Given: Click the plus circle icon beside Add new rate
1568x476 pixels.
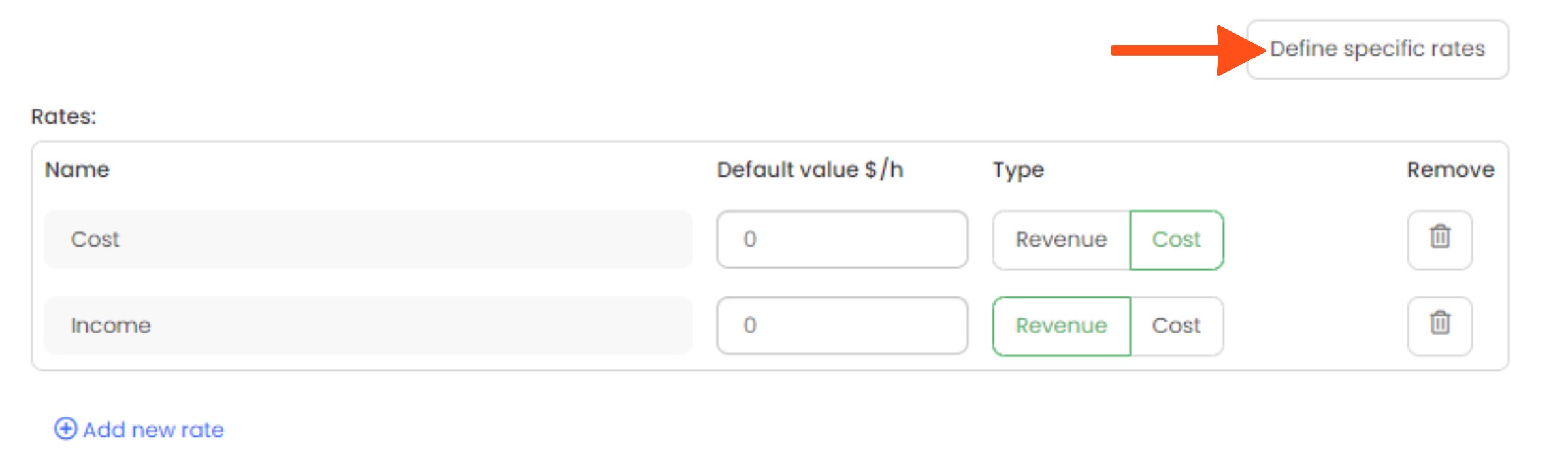Looking at the screenshot, I should (65, 429).
